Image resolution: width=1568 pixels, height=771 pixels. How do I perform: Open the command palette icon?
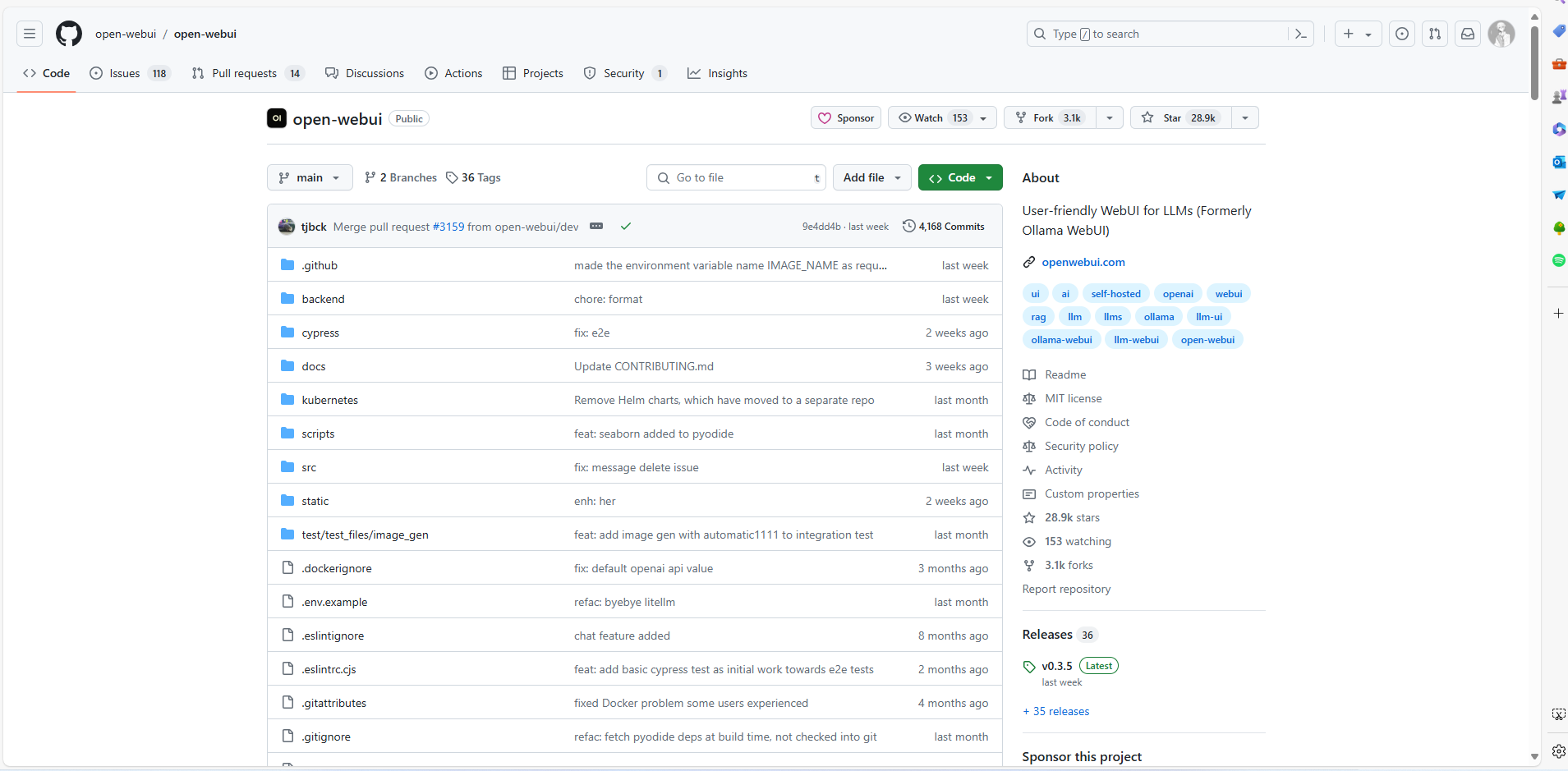(x=1301, y=34)
